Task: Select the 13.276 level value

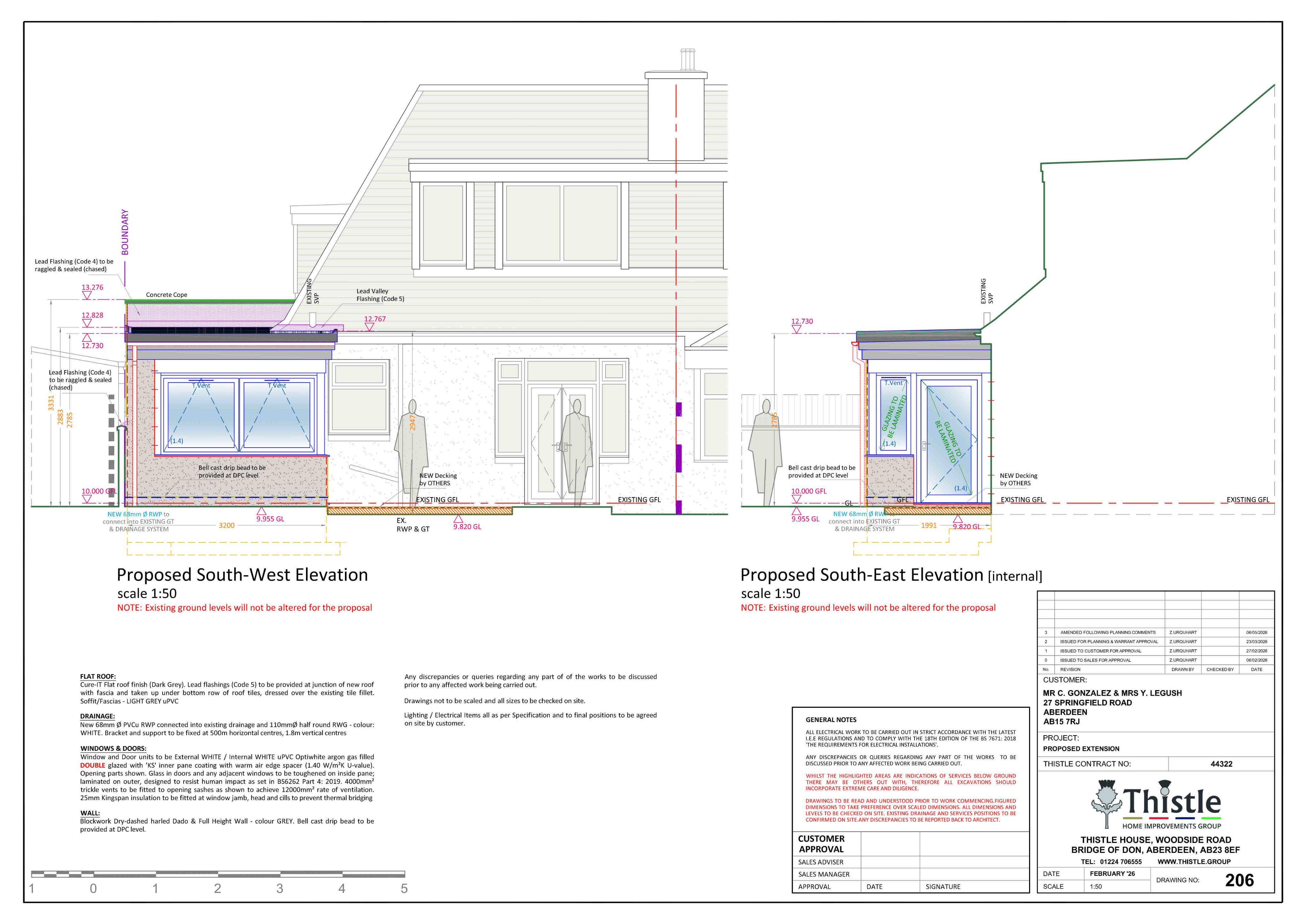Action: coord(92,287)
